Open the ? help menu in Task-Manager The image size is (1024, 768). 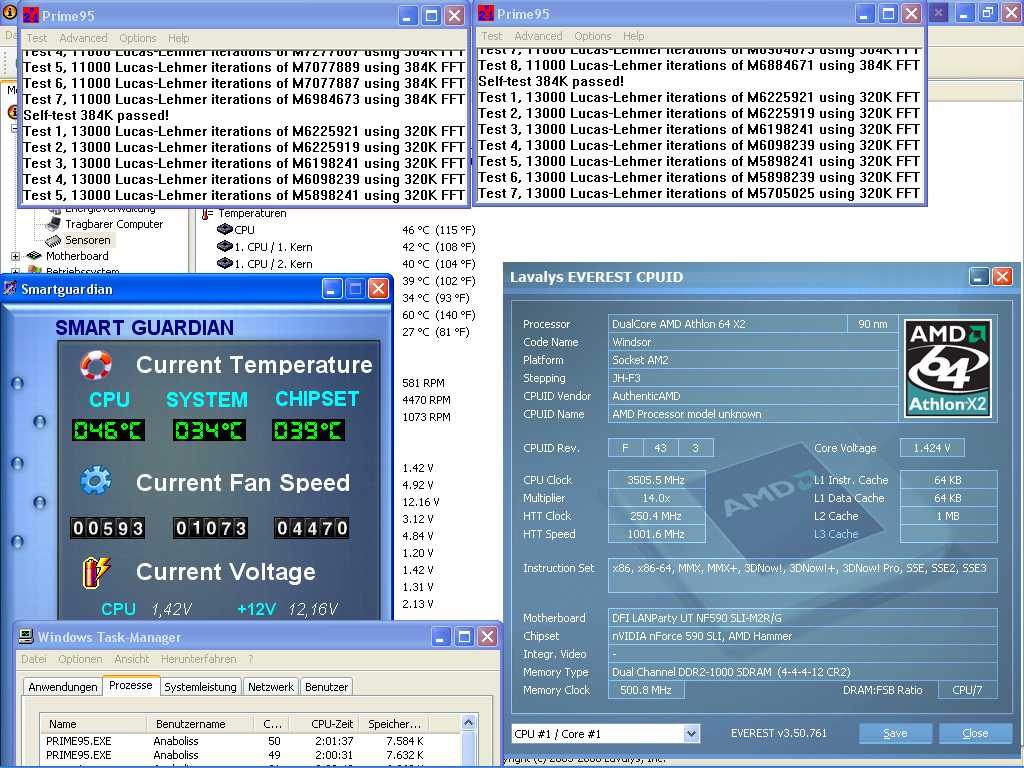click(251, 659)
